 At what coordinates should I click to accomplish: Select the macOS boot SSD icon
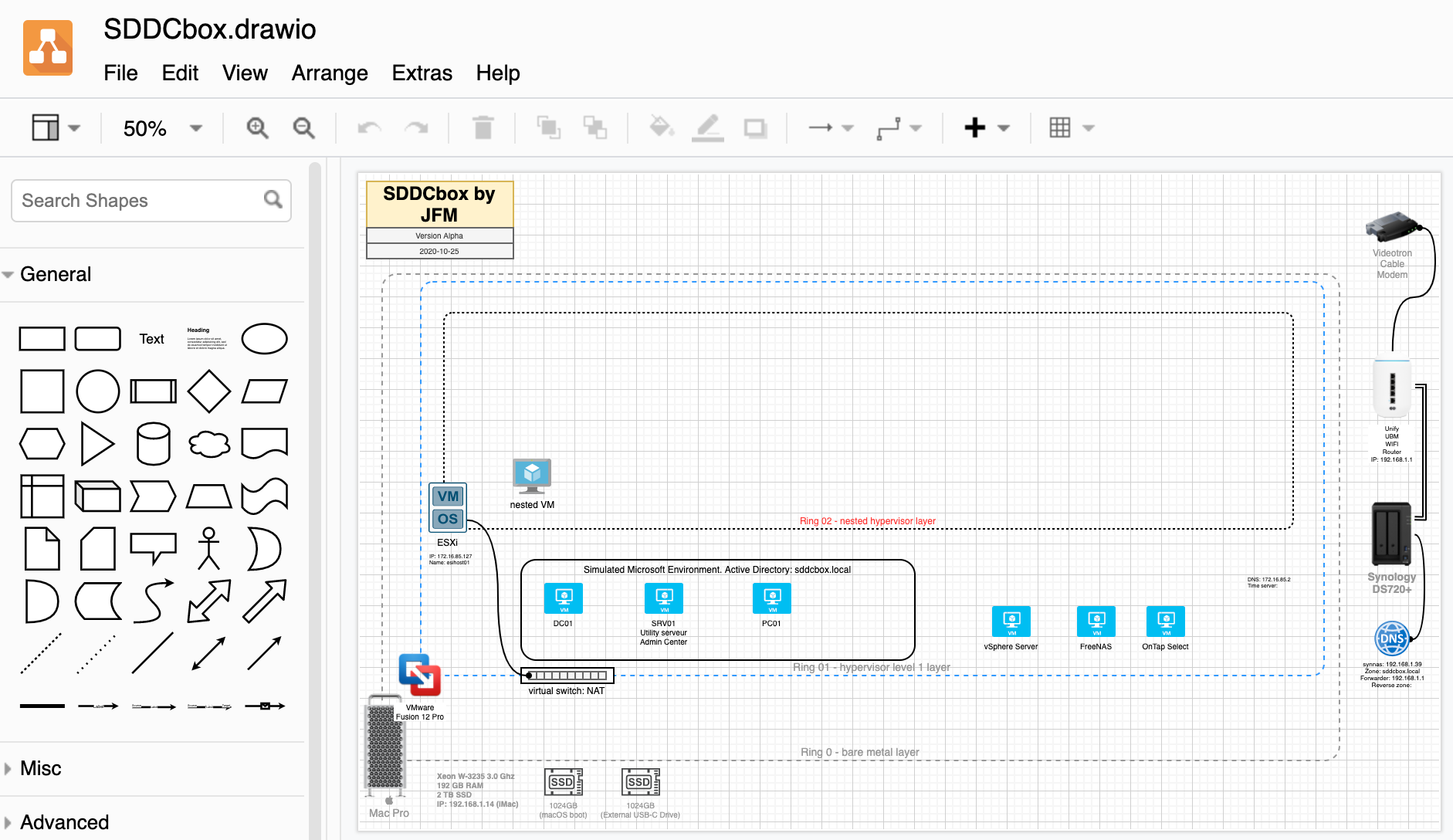(564, 782)
